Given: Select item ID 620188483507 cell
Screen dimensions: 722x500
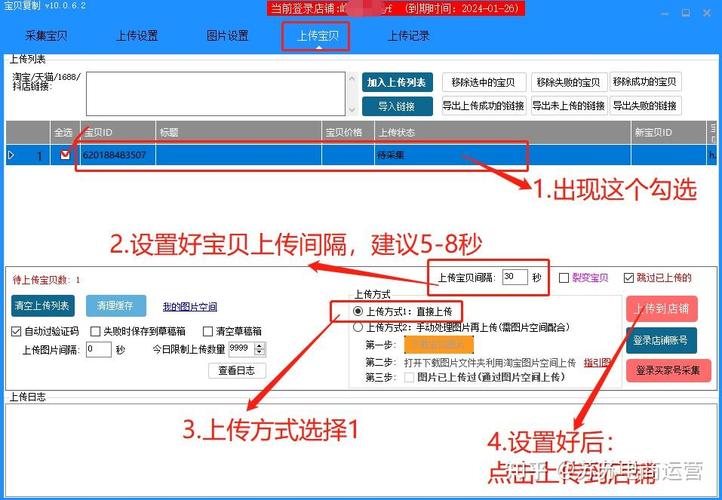Looking at the screenshot, I should coord(118,155).
